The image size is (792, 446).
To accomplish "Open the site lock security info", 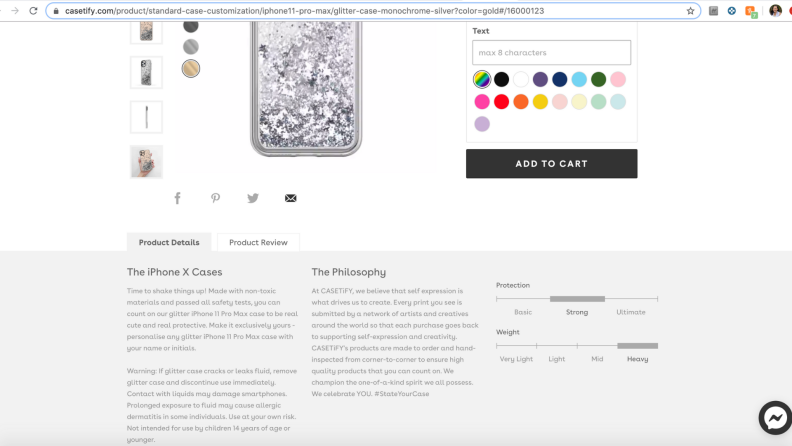I will (x=56, y=11).
